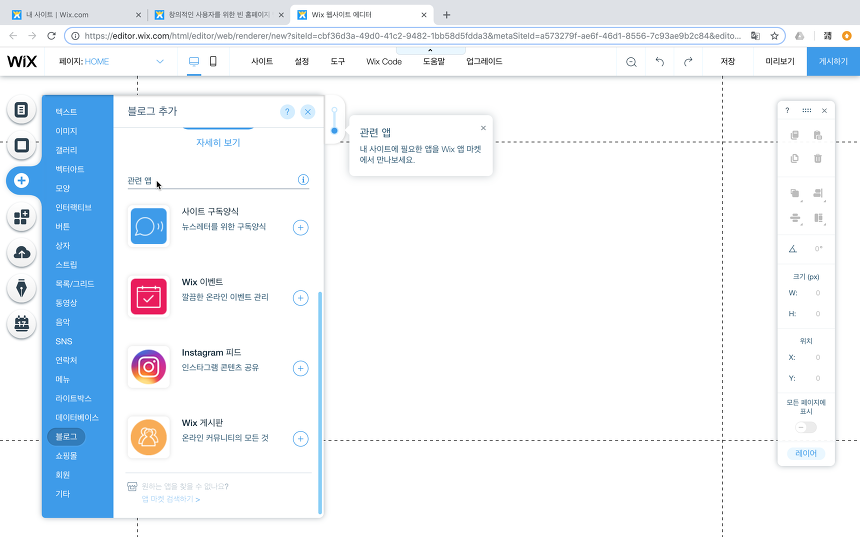Image resolution: width=860 pixels, height=537 pixels.
Task: Click the 레이어 button in toolbox
Action: coord(806,453)
